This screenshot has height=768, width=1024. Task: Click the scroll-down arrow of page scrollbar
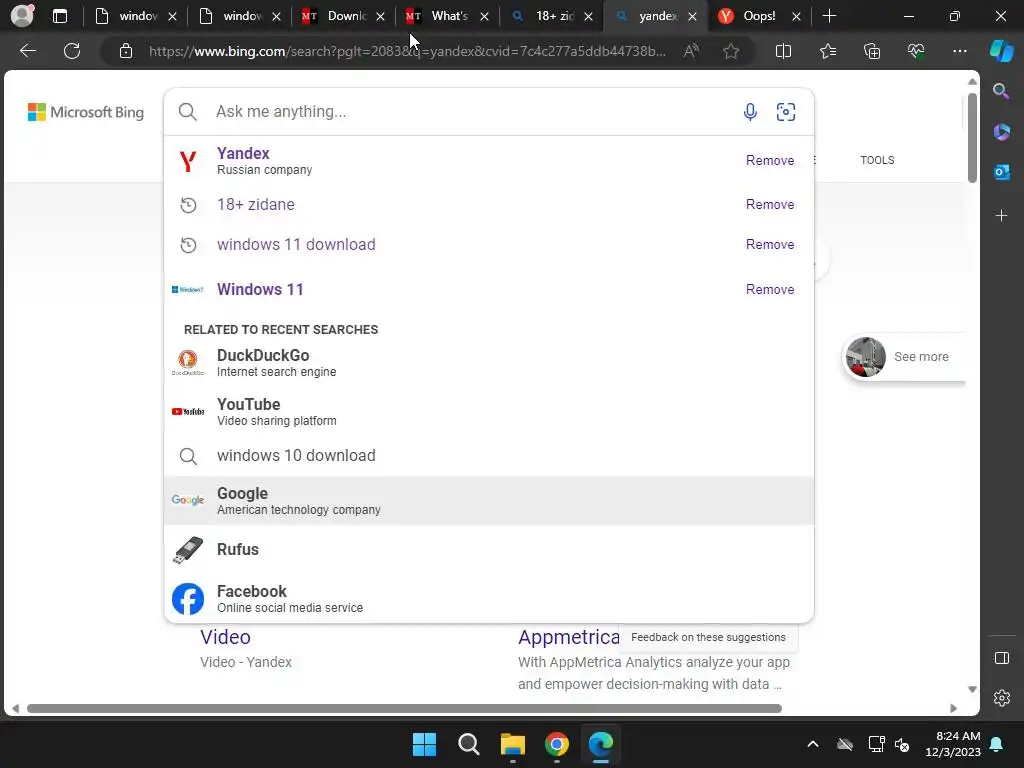tap(972, 689)
